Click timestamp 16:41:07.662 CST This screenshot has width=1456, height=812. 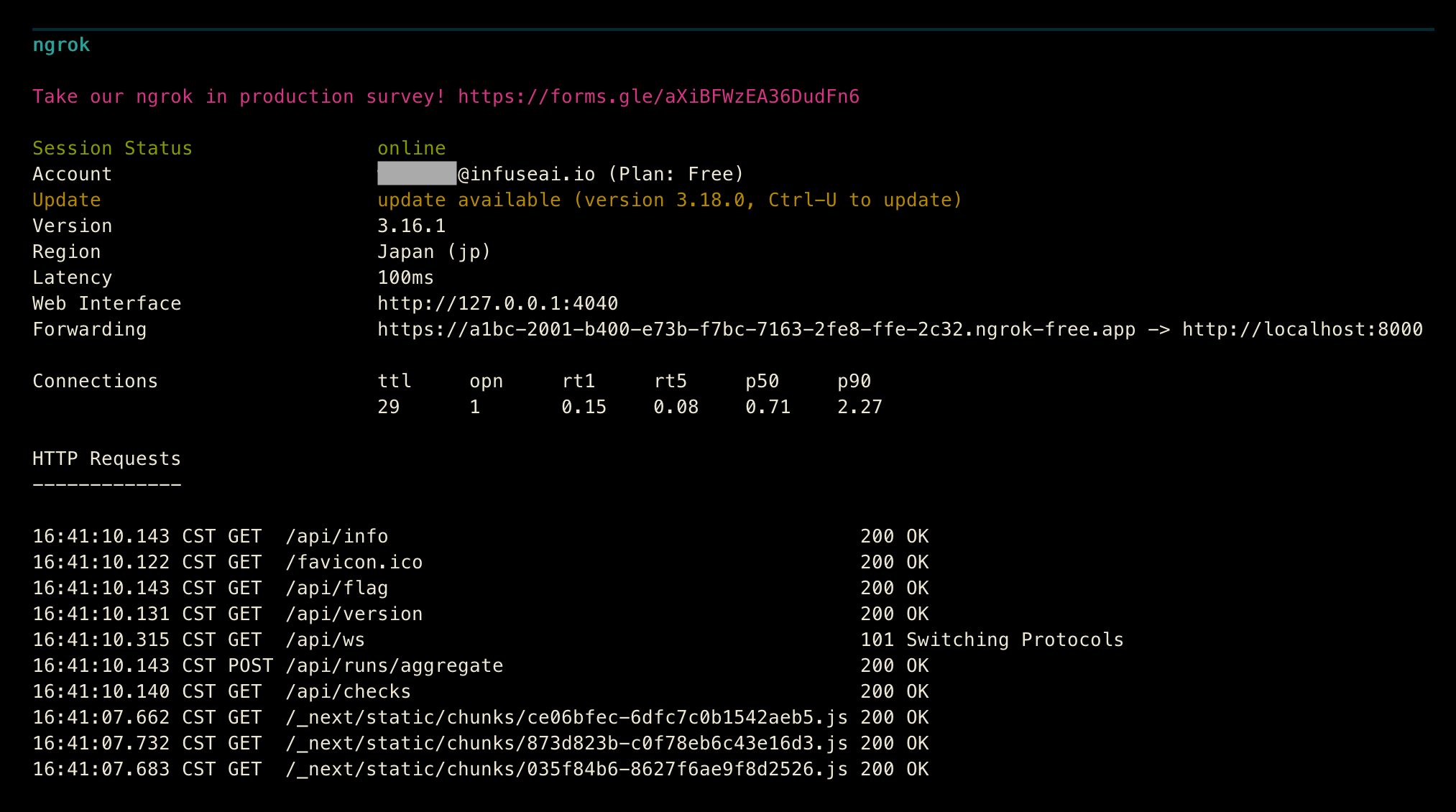pyautogui.click(x=124, y=717)
